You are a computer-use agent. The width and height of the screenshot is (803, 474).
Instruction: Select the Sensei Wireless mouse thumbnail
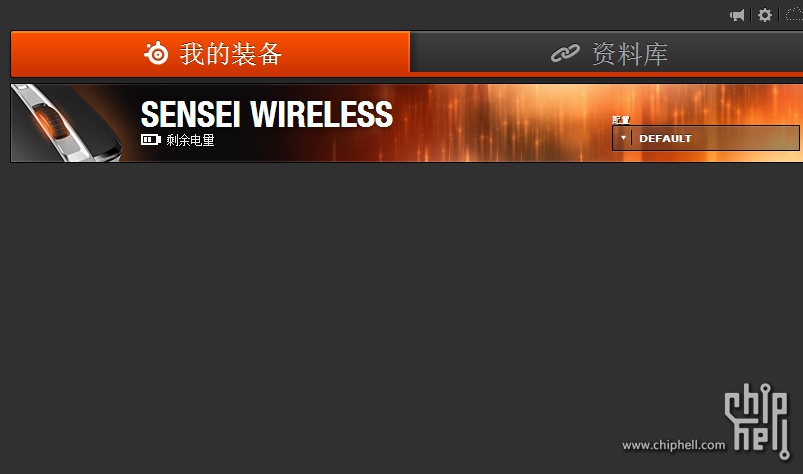tap(66, 123)
